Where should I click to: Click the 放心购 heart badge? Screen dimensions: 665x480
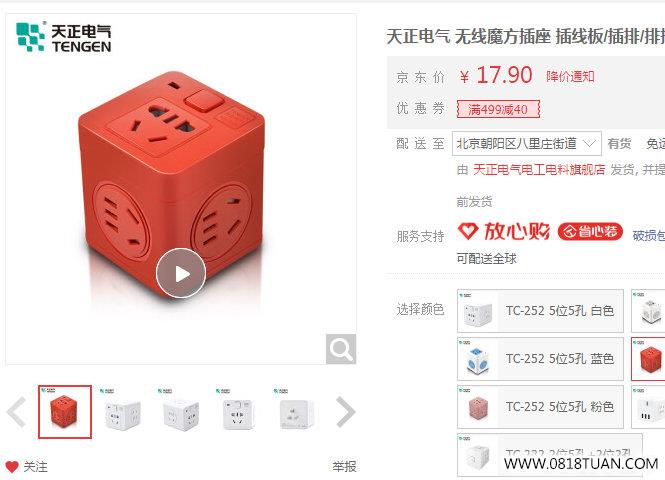[x=504, y=231]
